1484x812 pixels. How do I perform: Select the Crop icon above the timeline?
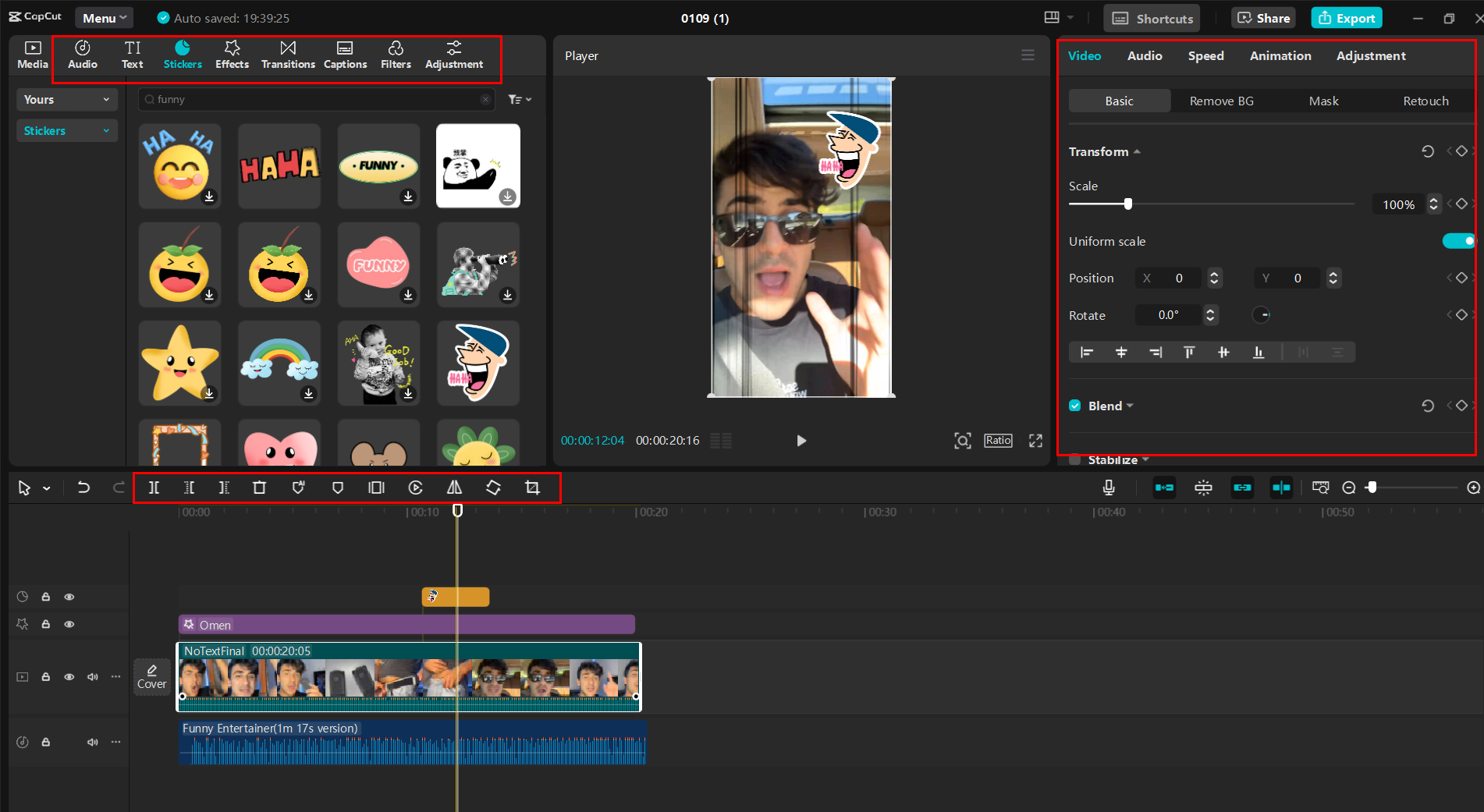532,488
